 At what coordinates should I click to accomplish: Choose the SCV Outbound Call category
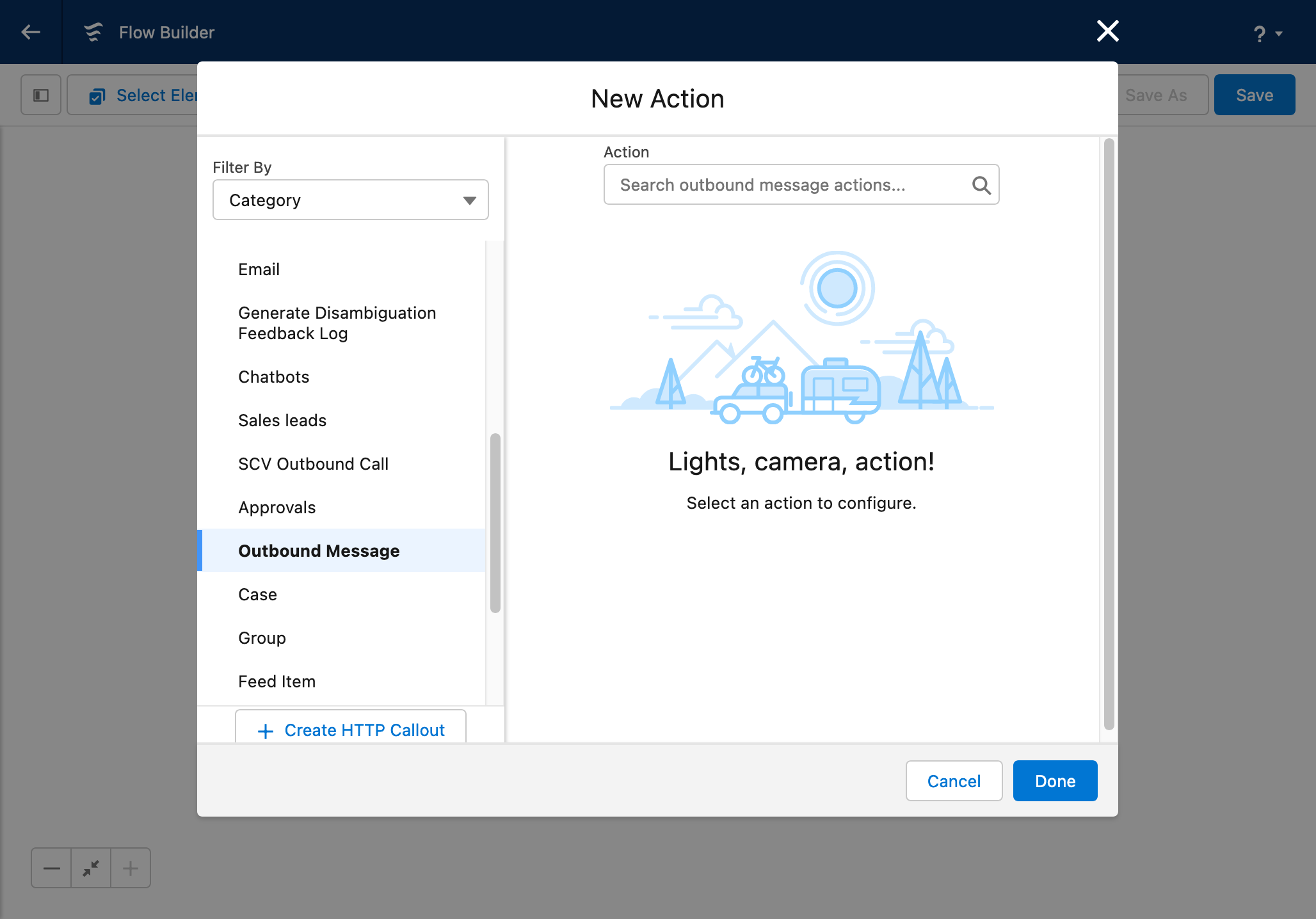click(x=313, y=464)
